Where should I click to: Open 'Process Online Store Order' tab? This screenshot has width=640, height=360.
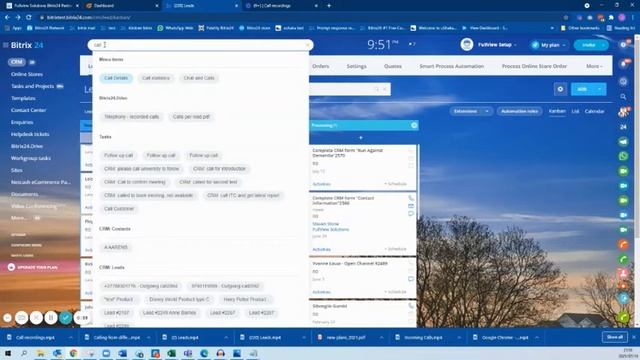pyautogui.click(x=534, y=66)
